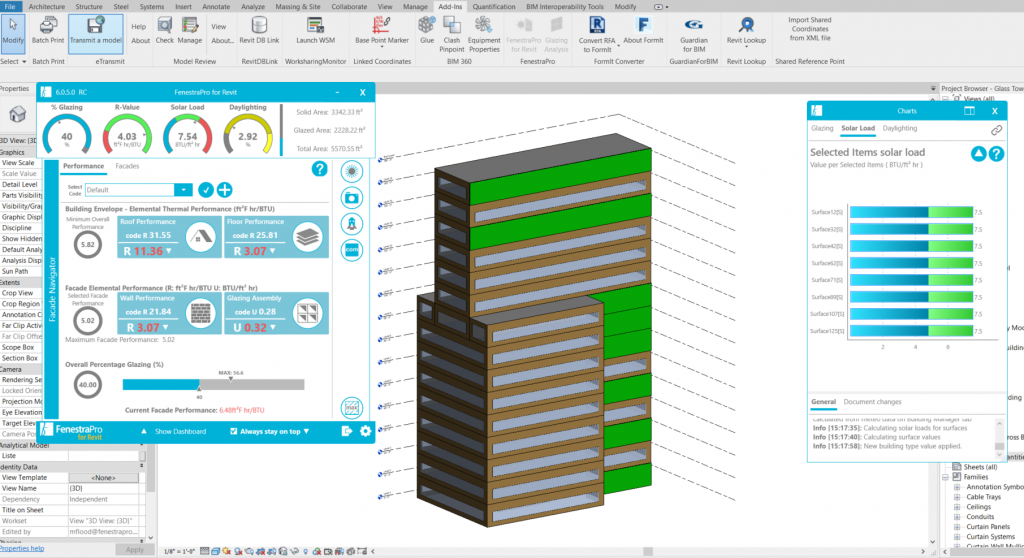Open the Quantification ribbon tab

point(494,7)
